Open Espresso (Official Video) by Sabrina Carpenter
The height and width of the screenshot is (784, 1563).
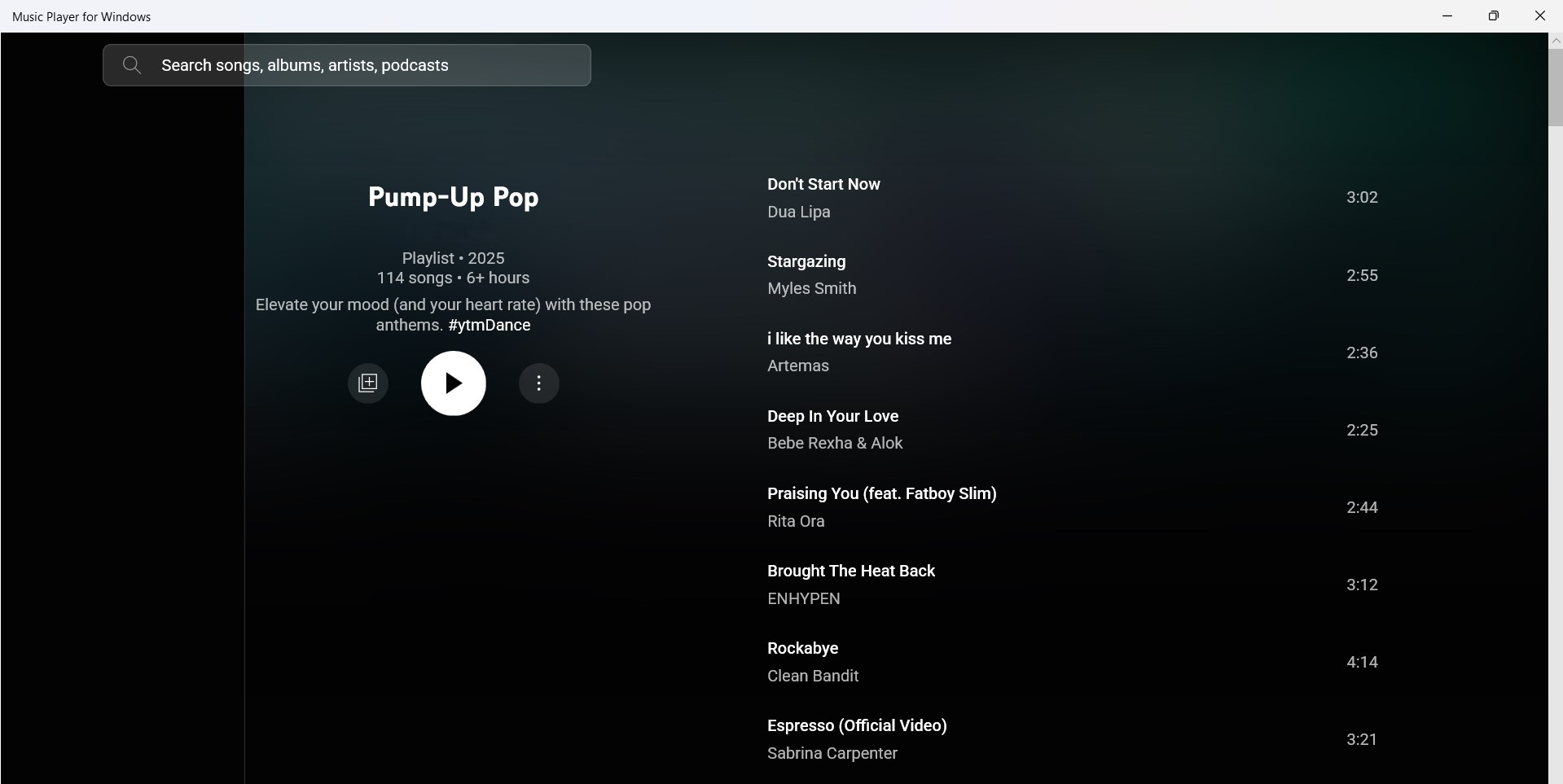tap(856, 725)
